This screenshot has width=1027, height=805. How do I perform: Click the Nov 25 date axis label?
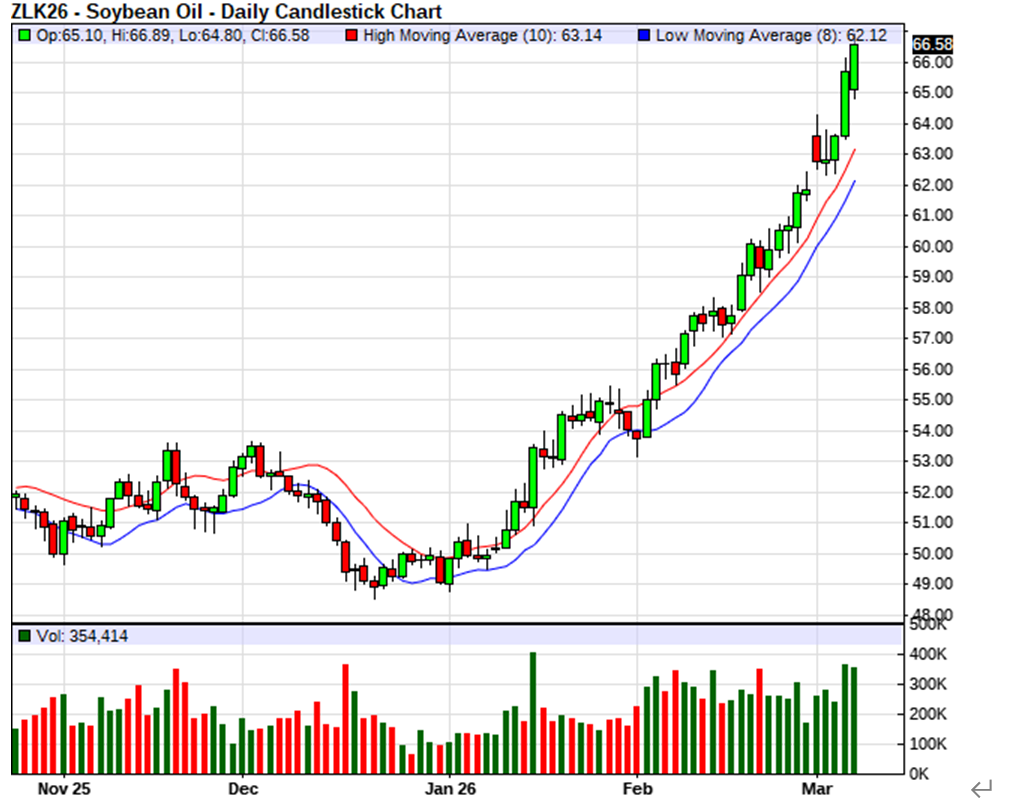coord(64,788)
